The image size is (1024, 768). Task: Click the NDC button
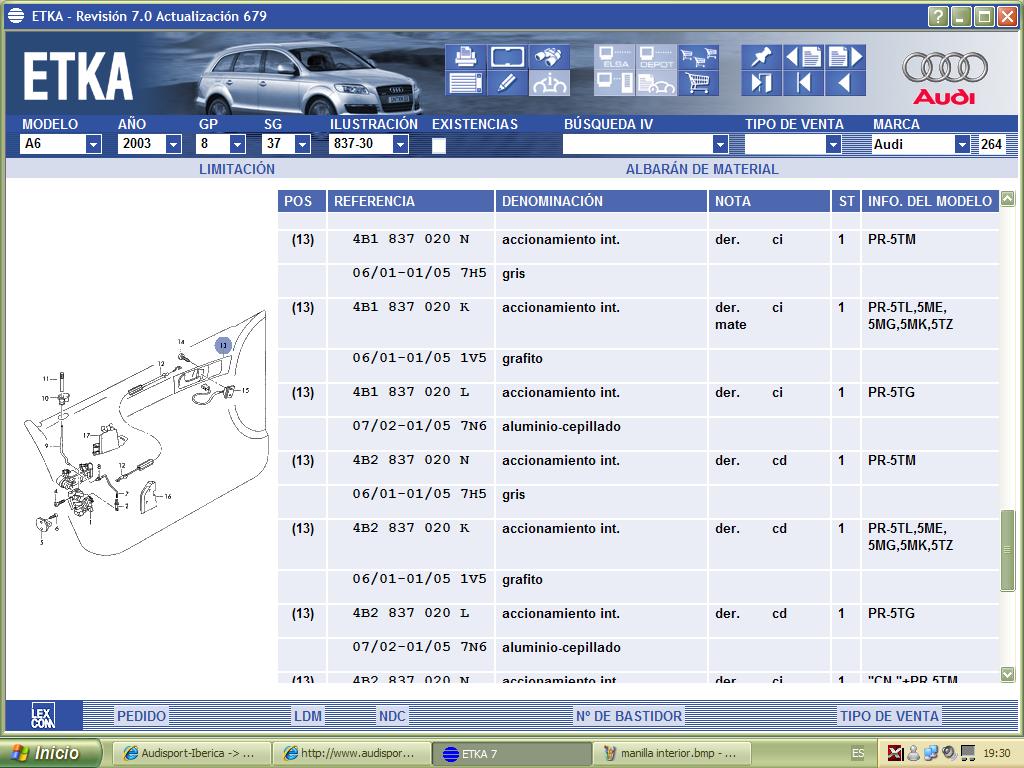coord(392,716)
